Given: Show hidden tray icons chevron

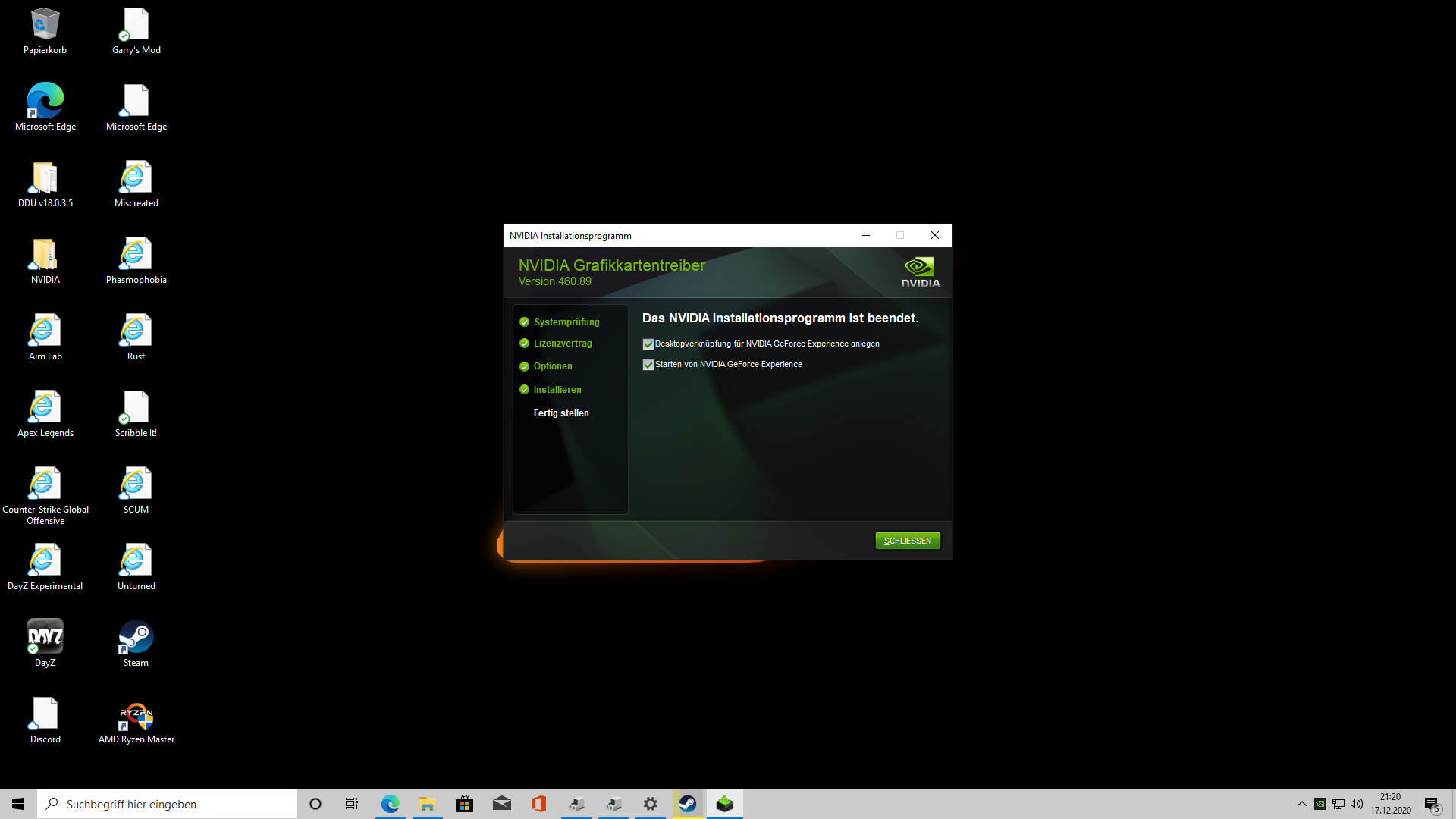Looking at the screenshot, I should pos(1302,804).
